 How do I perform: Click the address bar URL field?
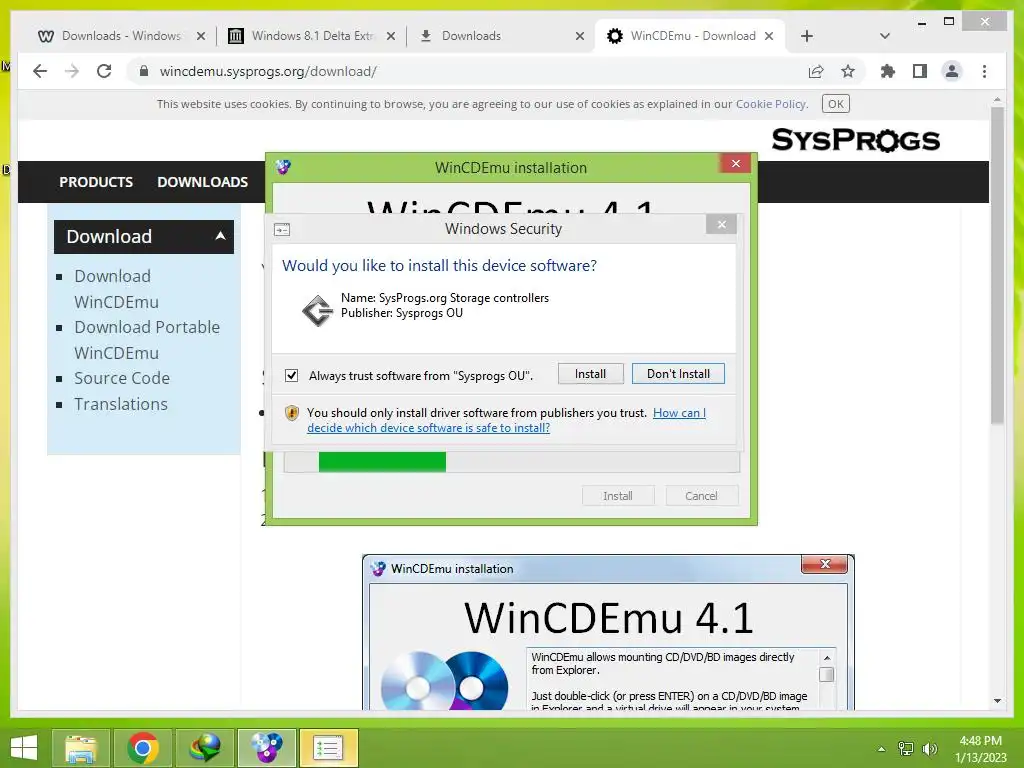click(x=470, y=71)
